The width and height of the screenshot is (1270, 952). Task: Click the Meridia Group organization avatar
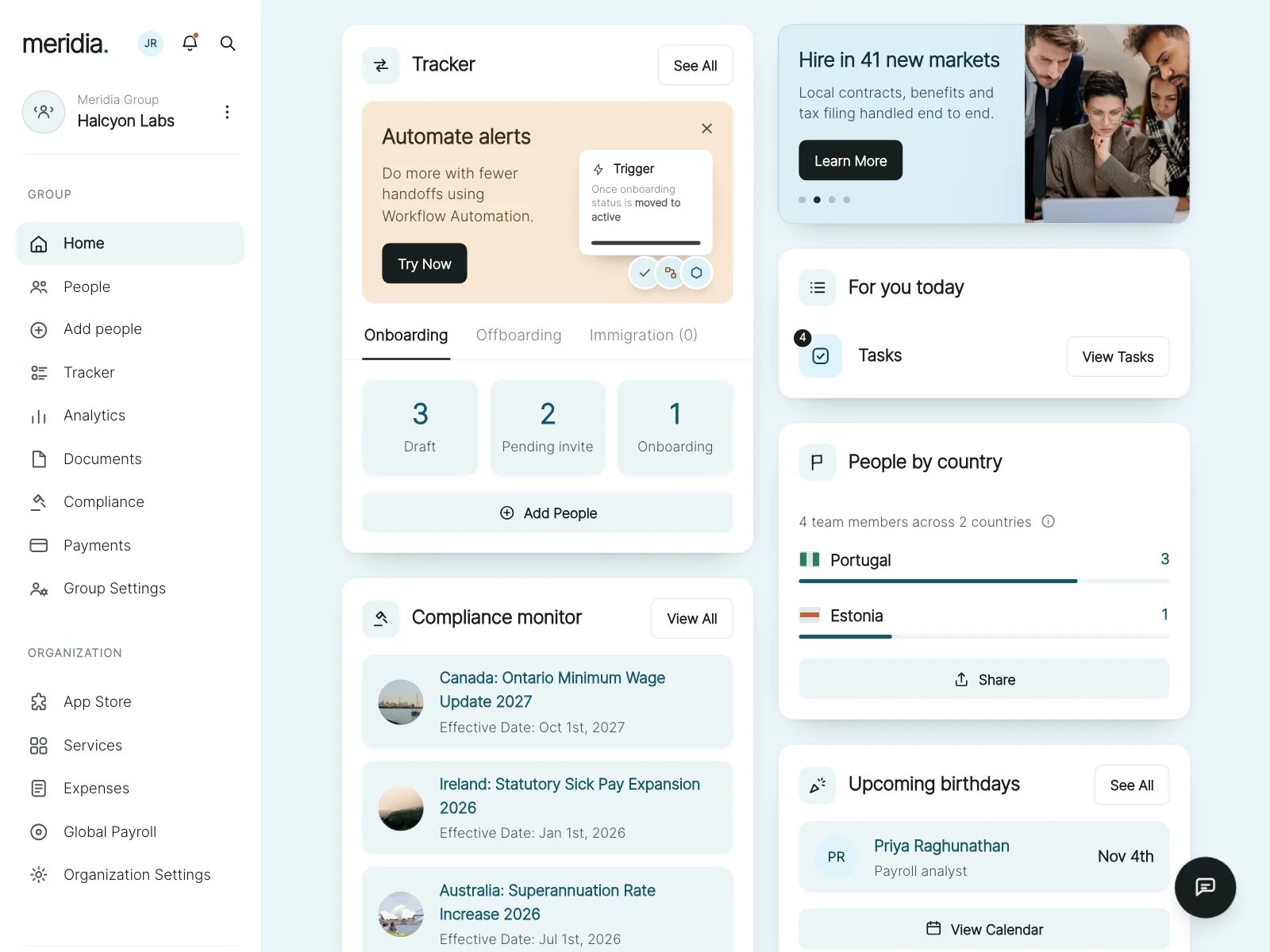click(x=44, y=112)
